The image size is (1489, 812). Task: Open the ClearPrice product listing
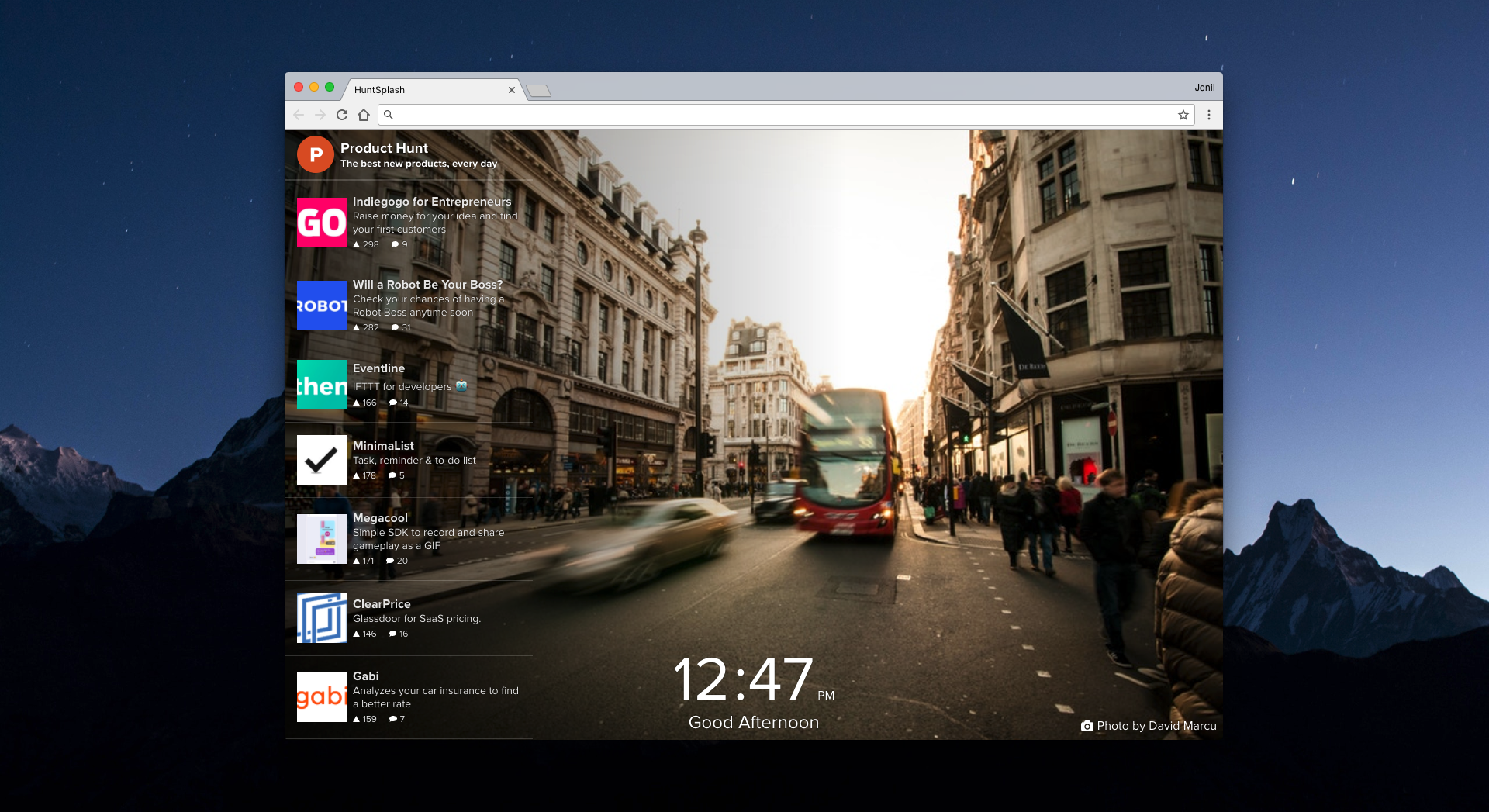[x=383, y=604]
